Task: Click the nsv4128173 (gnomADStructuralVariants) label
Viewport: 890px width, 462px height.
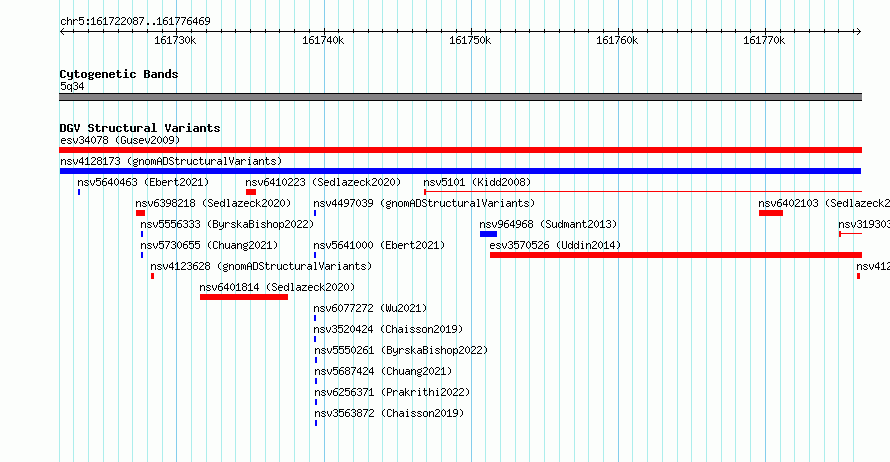Action: pos(171,161)
